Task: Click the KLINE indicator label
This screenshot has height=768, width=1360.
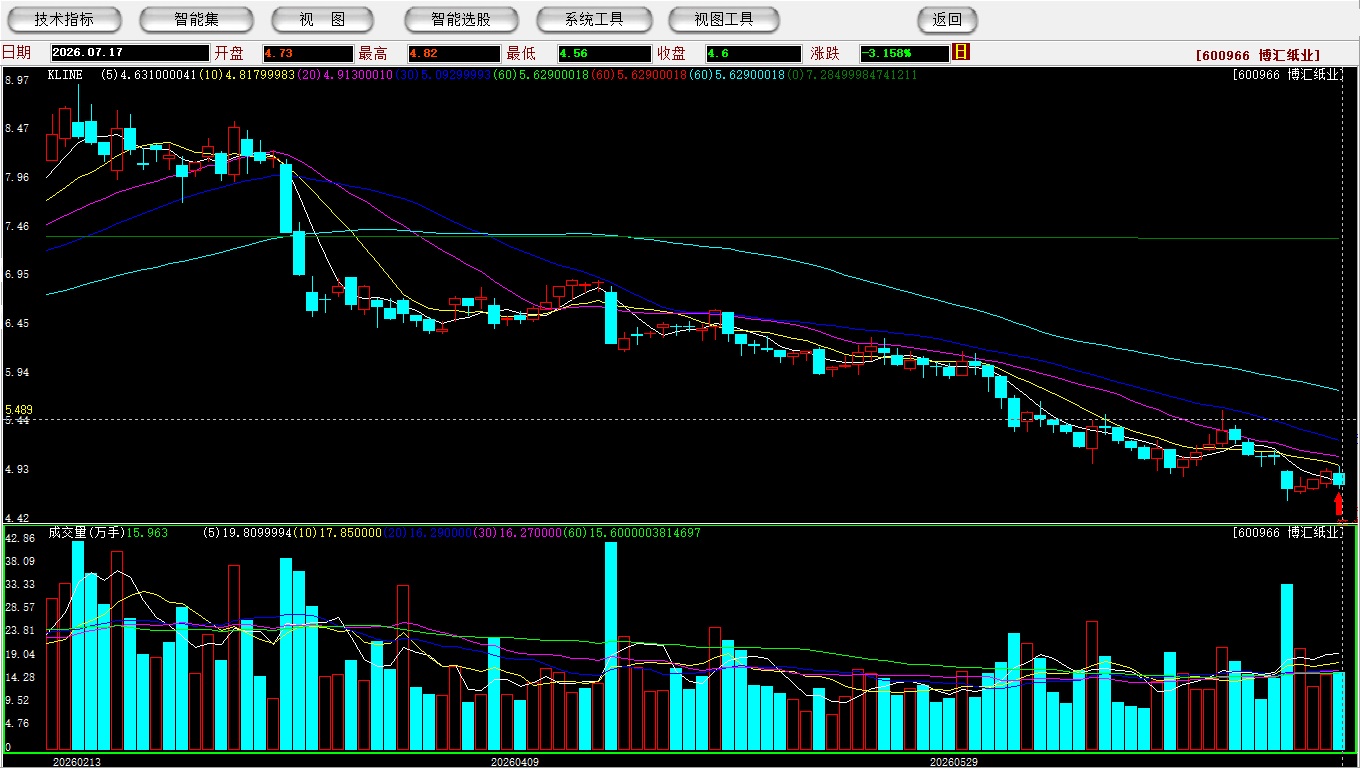Action: (65, 75)
